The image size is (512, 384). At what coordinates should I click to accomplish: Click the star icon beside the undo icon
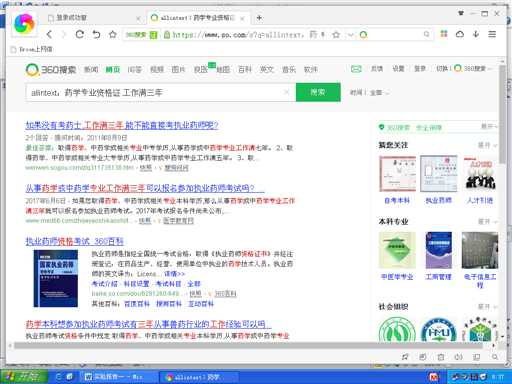113,34
